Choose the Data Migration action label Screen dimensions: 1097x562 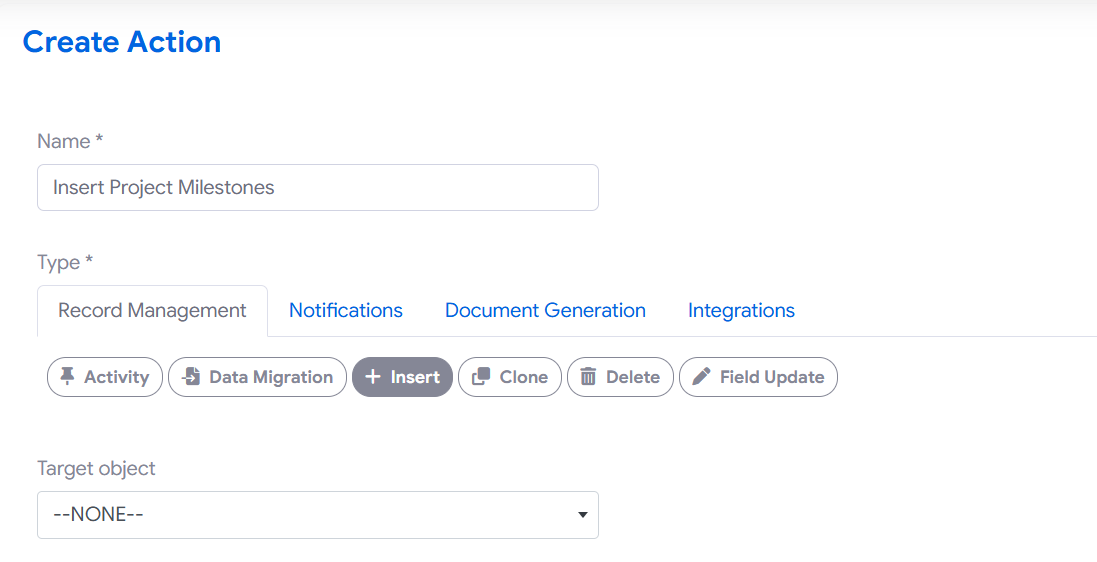pos(271,377)
